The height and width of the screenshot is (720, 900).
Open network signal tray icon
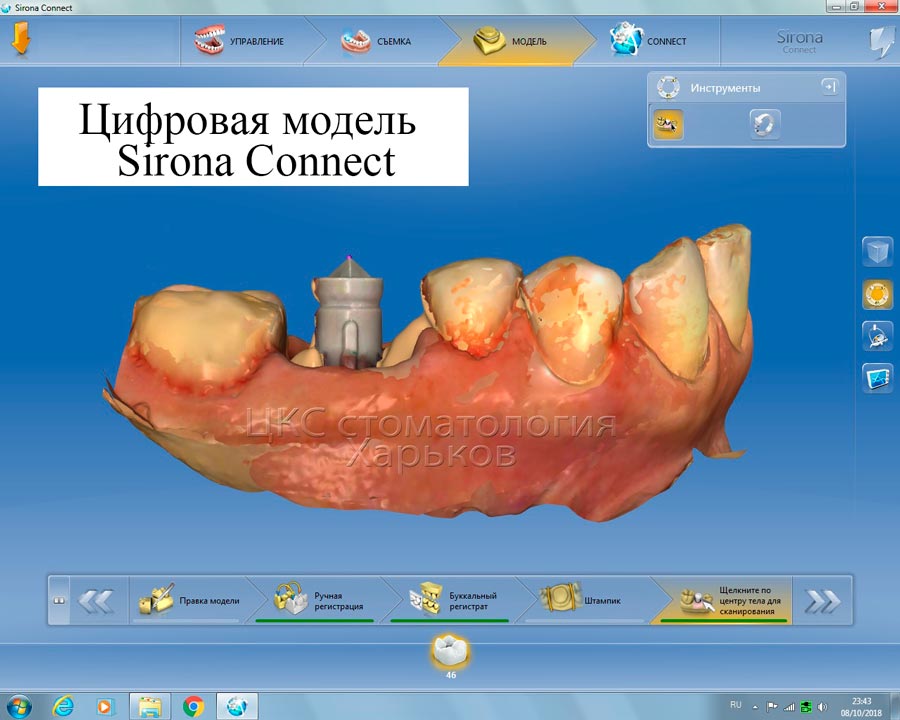pos(789,707)
